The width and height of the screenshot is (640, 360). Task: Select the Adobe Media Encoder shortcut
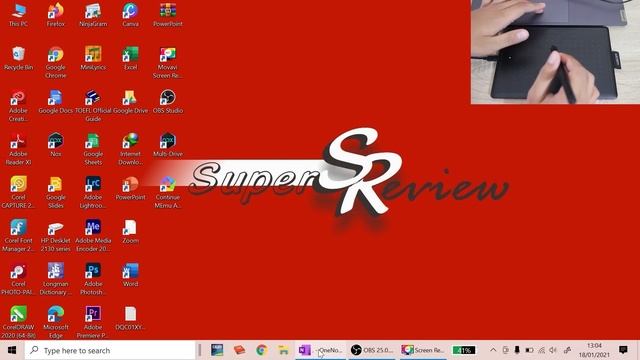(x=93, y=236)
